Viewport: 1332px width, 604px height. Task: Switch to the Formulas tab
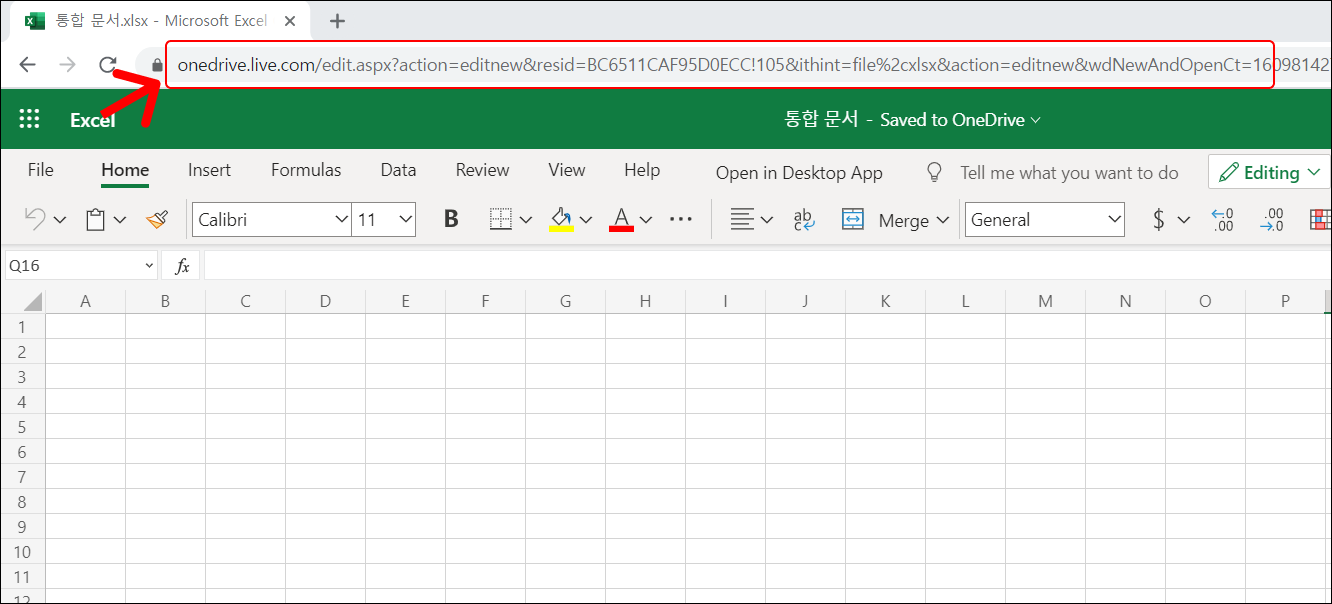[306, 170]
